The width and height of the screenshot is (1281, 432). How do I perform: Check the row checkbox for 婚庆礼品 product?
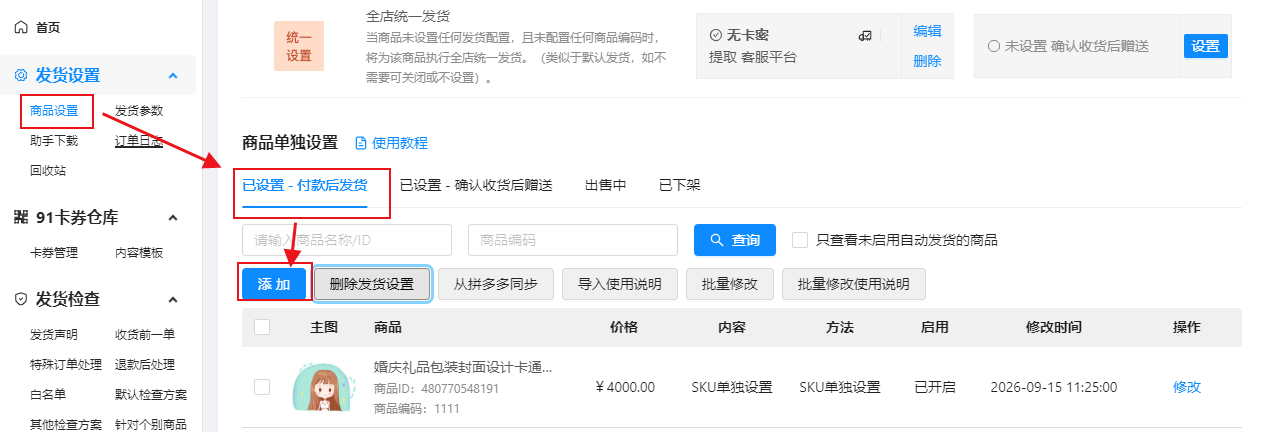(262, 387)
